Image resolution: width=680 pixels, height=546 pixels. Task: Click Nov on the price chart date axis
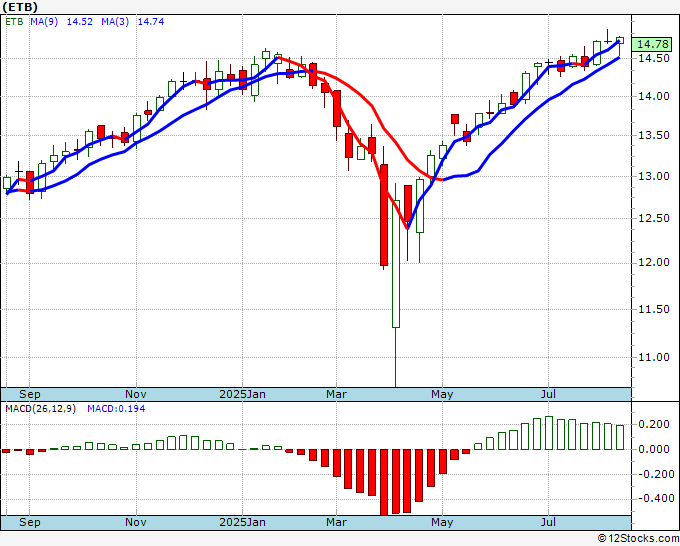[136, 394]
